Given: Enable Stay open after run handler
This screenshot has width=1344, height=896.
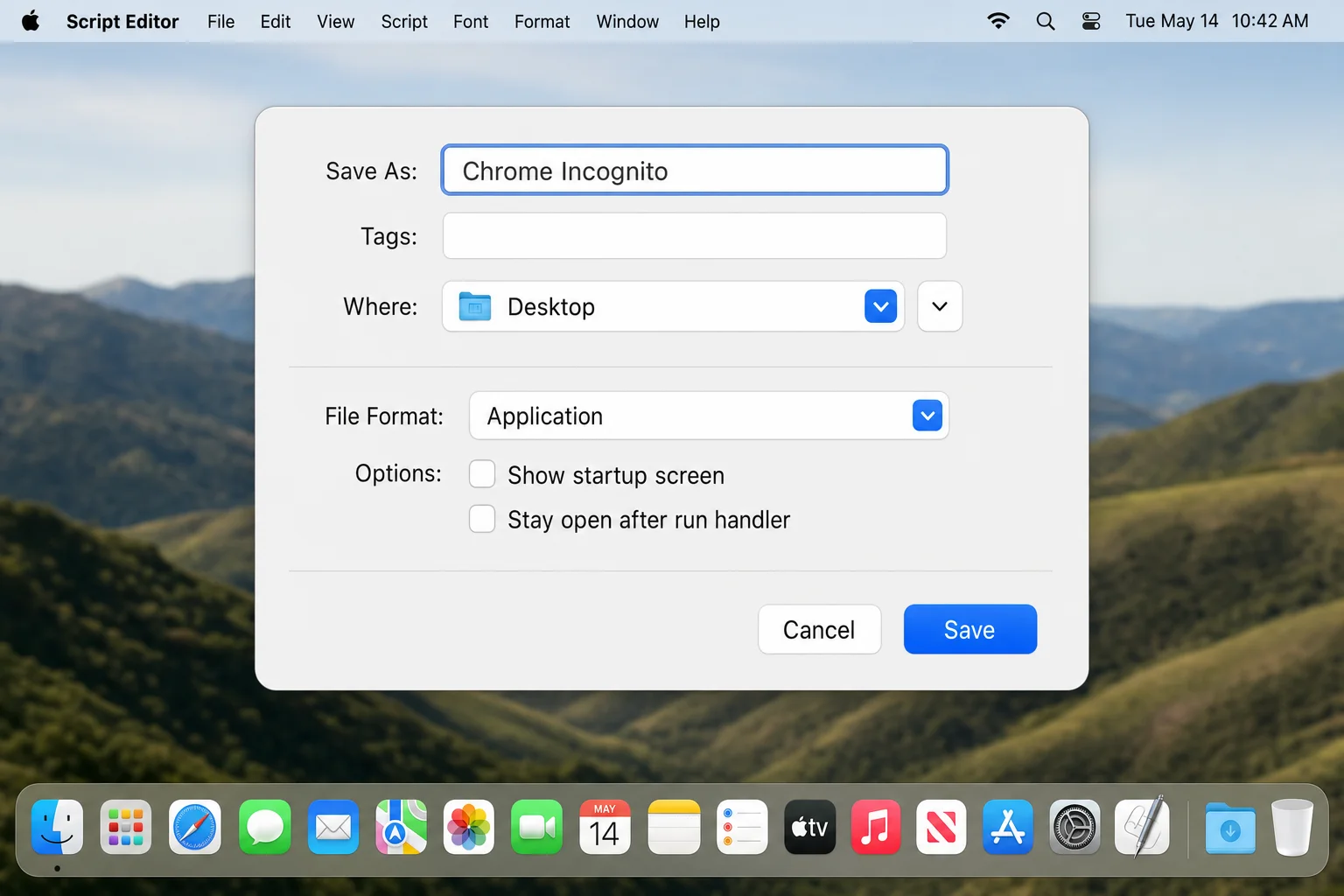Looking at the screenshot, I should 482,519.
